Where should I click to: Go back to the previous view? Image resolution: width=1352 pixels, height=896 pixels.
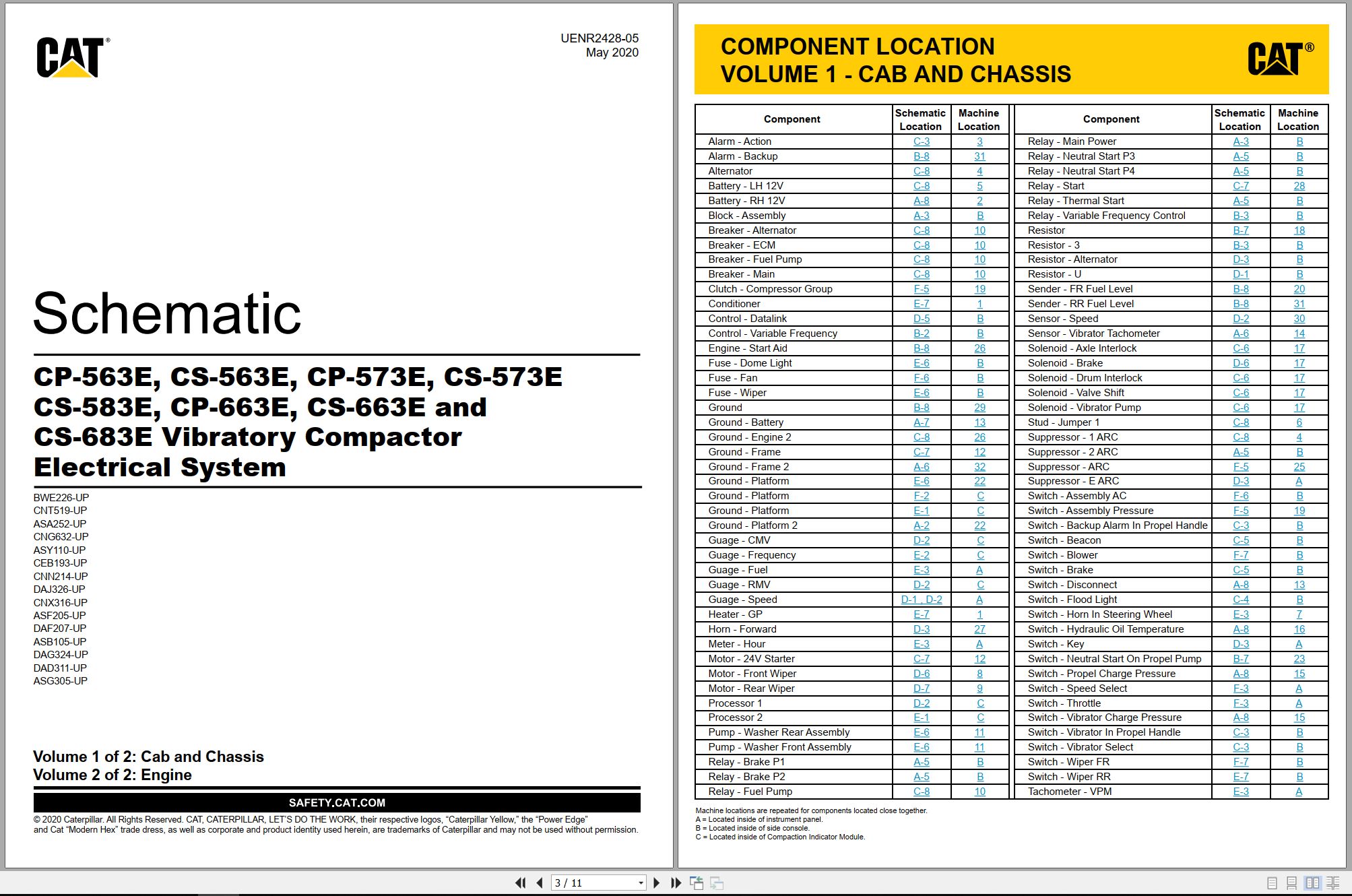697,883
